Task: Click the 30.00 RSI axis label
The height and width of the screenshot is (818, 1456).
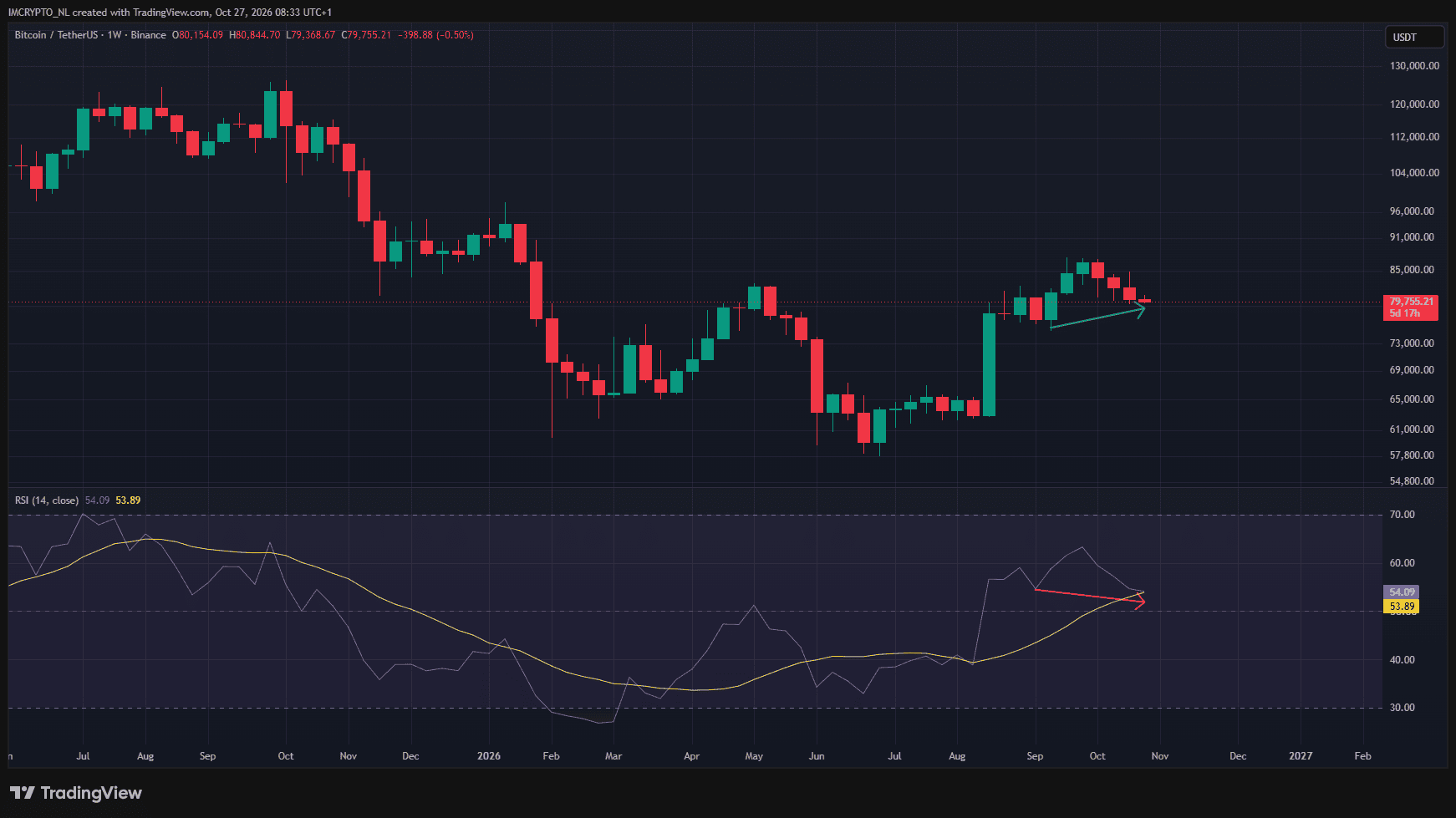Action: (1402, 708)
